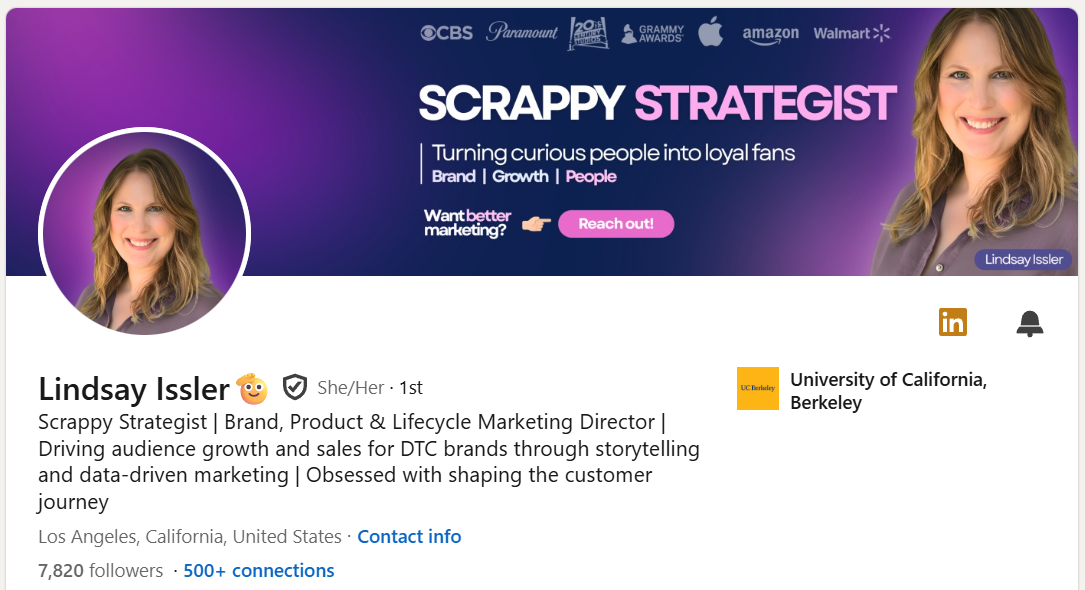Image resolution: width=1085 pixels, height=590 pixels.
Task: Click the Walmart logo in the banner
Action: 851,32
